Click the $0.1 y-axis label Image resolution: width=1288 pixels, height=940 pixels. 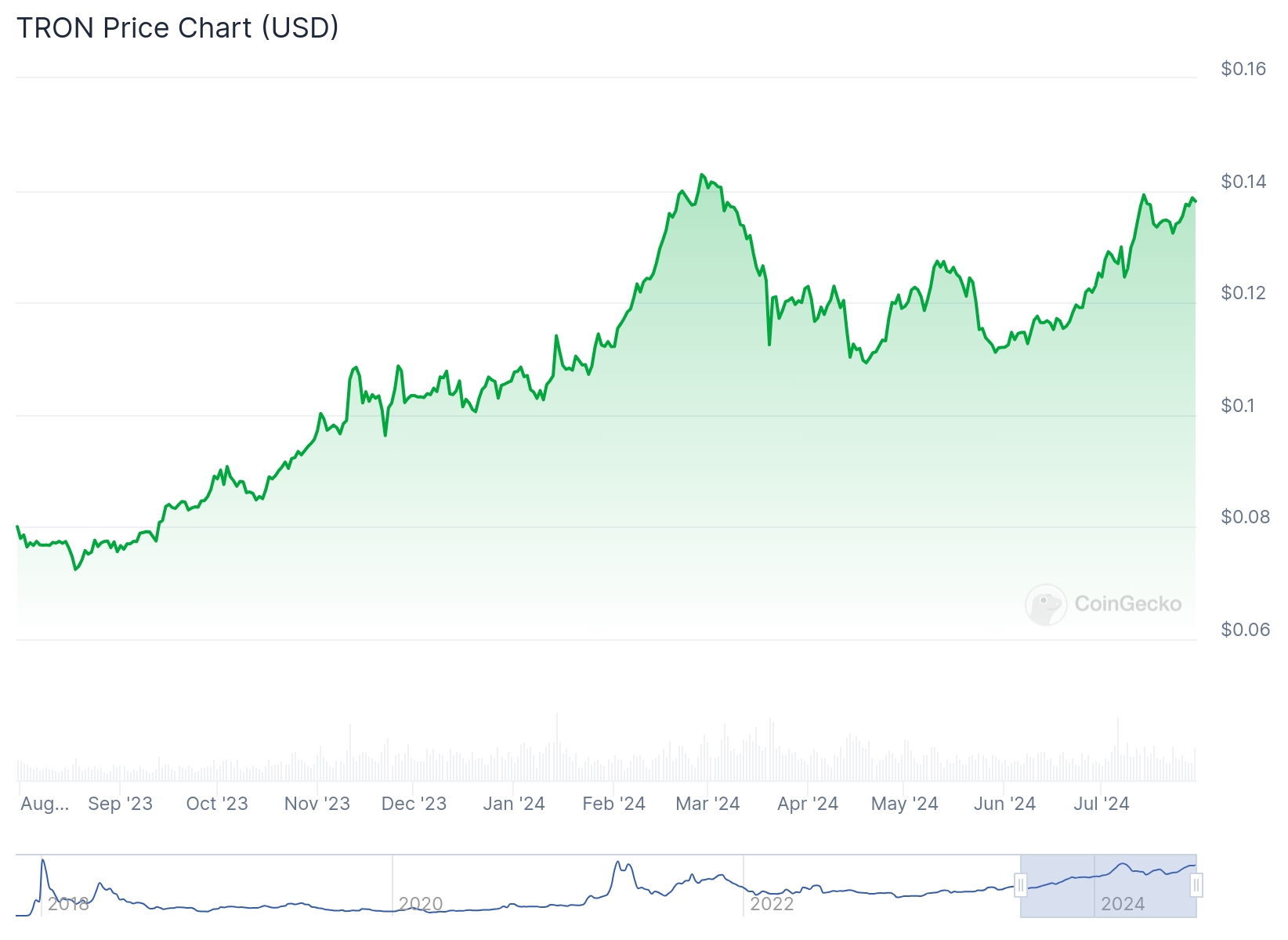1237,406
